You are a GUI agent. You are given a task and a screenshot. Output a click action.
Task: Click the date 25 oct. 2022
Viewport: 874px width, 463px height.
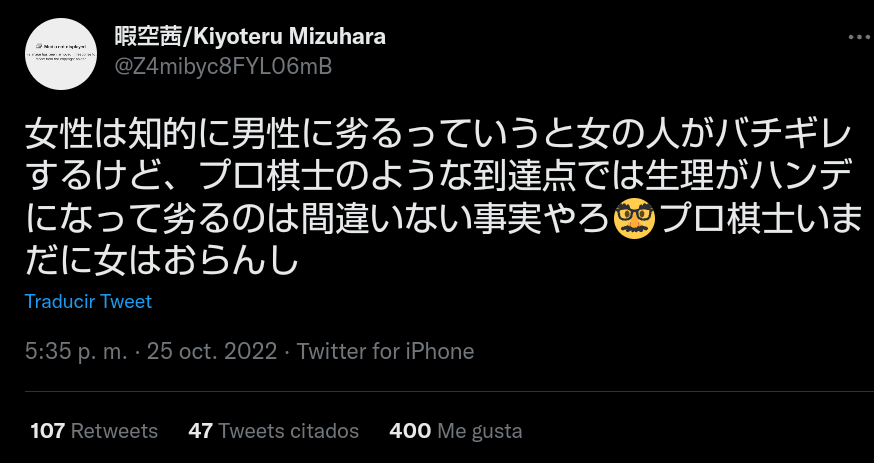click(212, 352)
